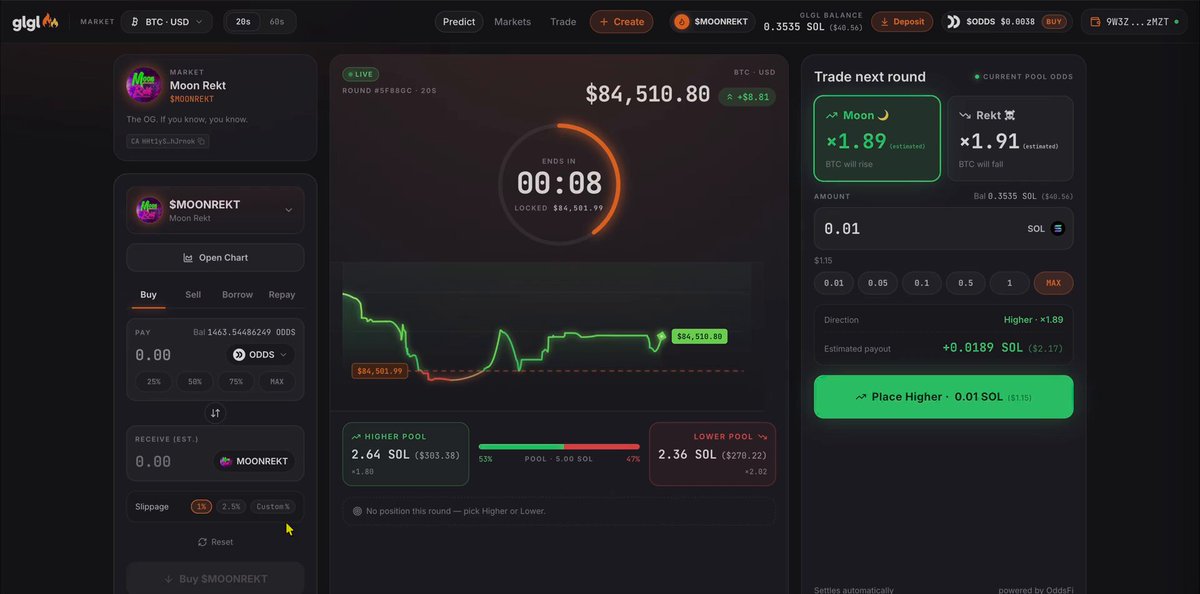The width and height of the screenshot is (1200, 594).
Task: Click the Higher/Lower pool ratio bar
Action: 559,446
